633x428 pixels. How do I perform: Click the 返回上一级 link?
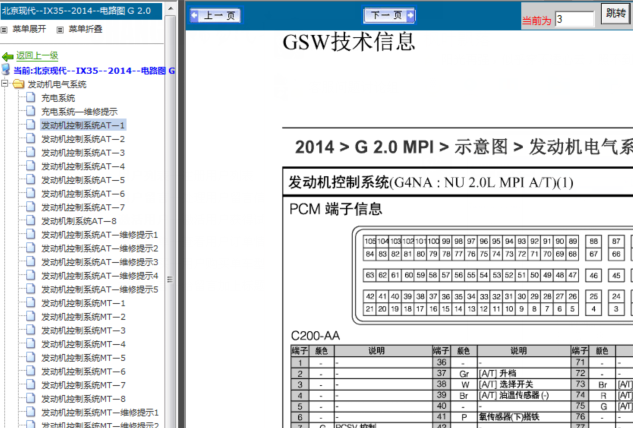[x=37, y=55]
